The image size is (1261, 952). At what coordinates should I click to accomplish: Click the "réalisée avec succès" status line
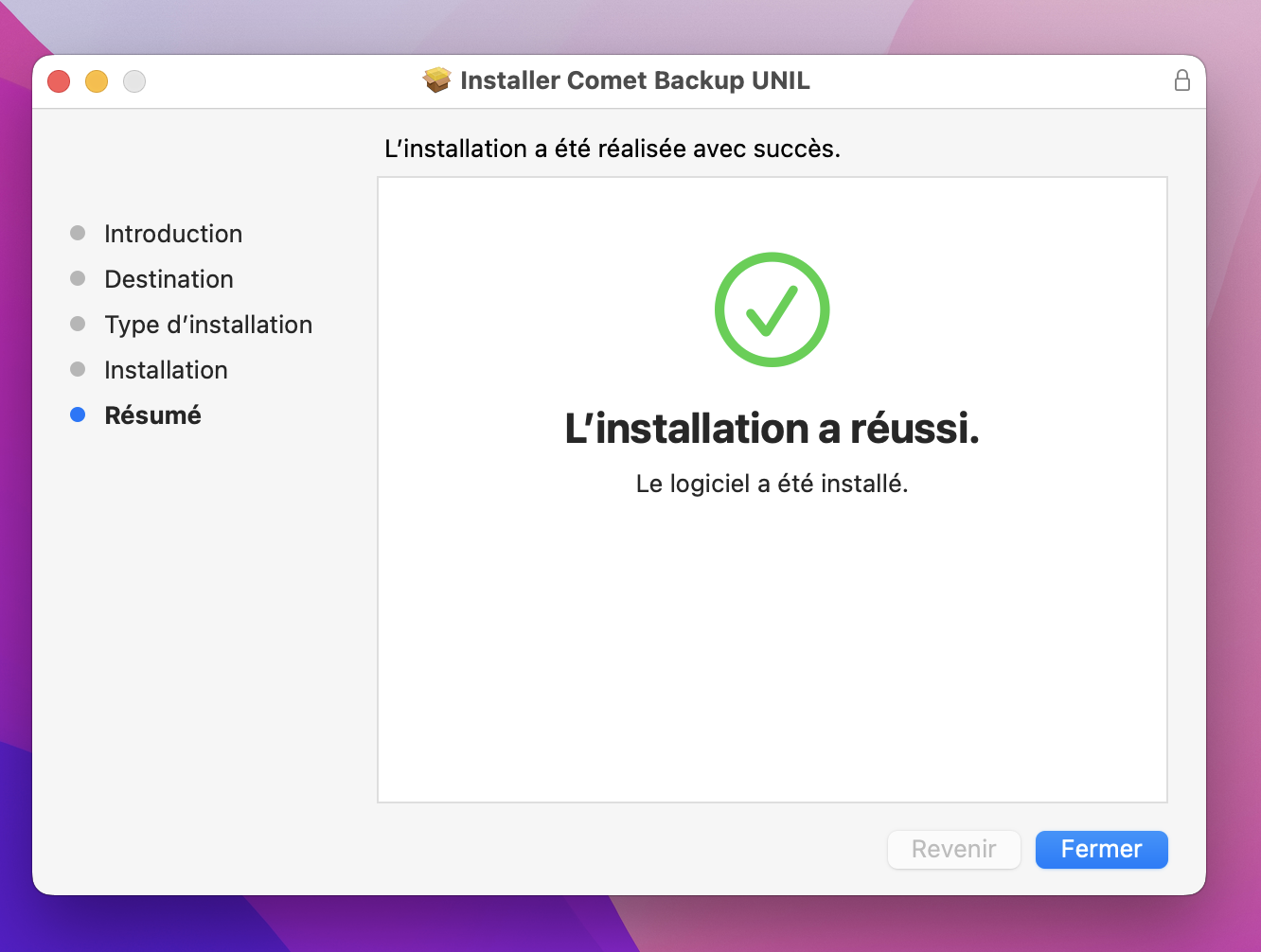click(x=612, y=149)
